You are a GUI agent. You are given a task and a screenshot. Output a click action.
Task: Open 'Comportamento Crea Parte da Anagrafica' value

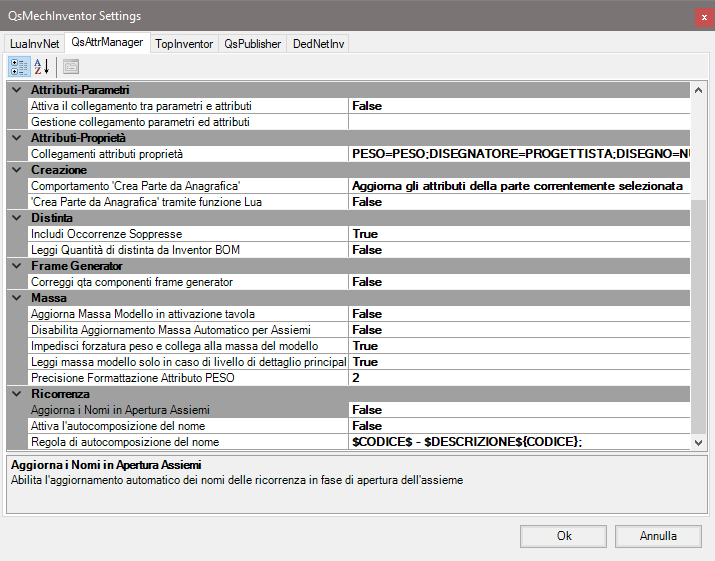point(519,186)
